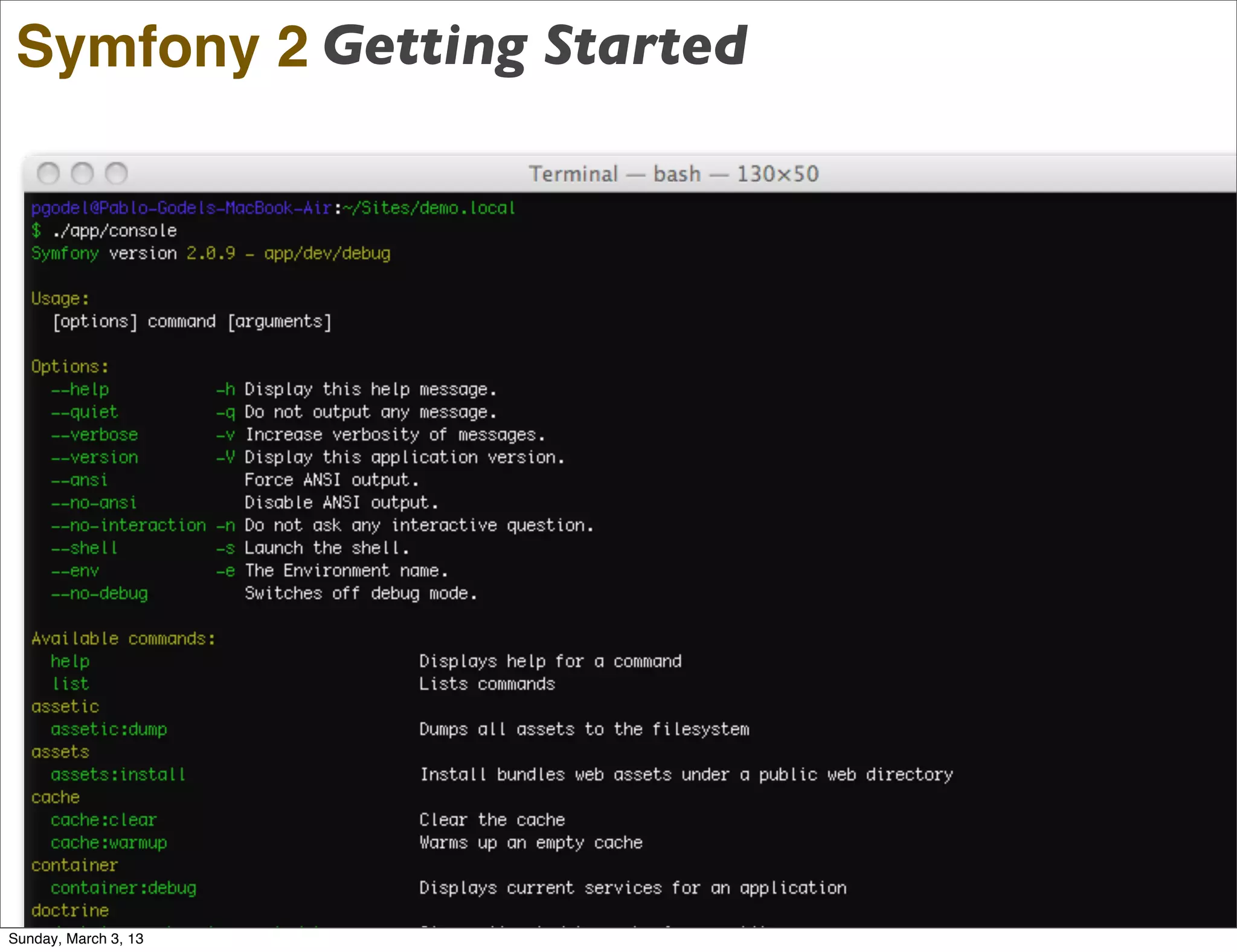
Task: Click the '--help' option
Action: (80, 390)
